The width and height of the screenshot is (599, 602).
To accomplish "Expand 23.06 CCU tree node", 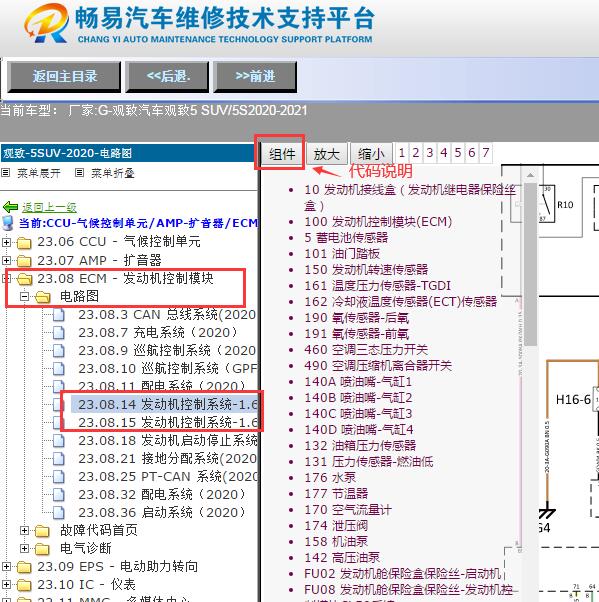I will [x=6, y=242].
